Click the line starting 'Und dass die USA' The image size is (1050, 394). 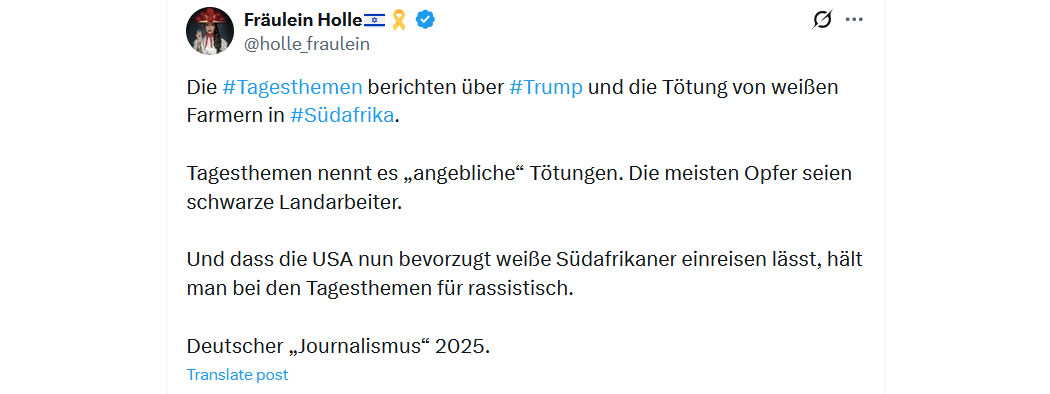[524, 259]
